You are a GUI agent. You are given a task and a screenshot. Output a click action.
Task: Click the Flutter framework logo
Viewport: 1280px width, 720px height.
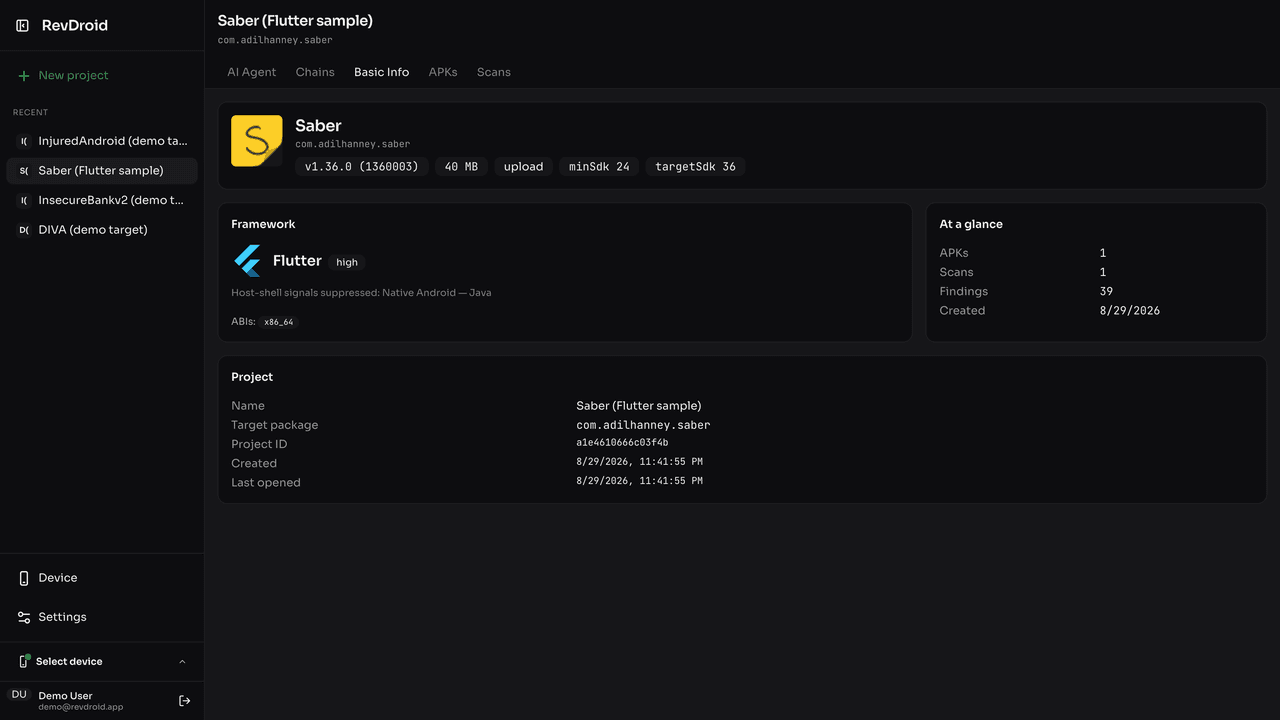pos(247,261)
